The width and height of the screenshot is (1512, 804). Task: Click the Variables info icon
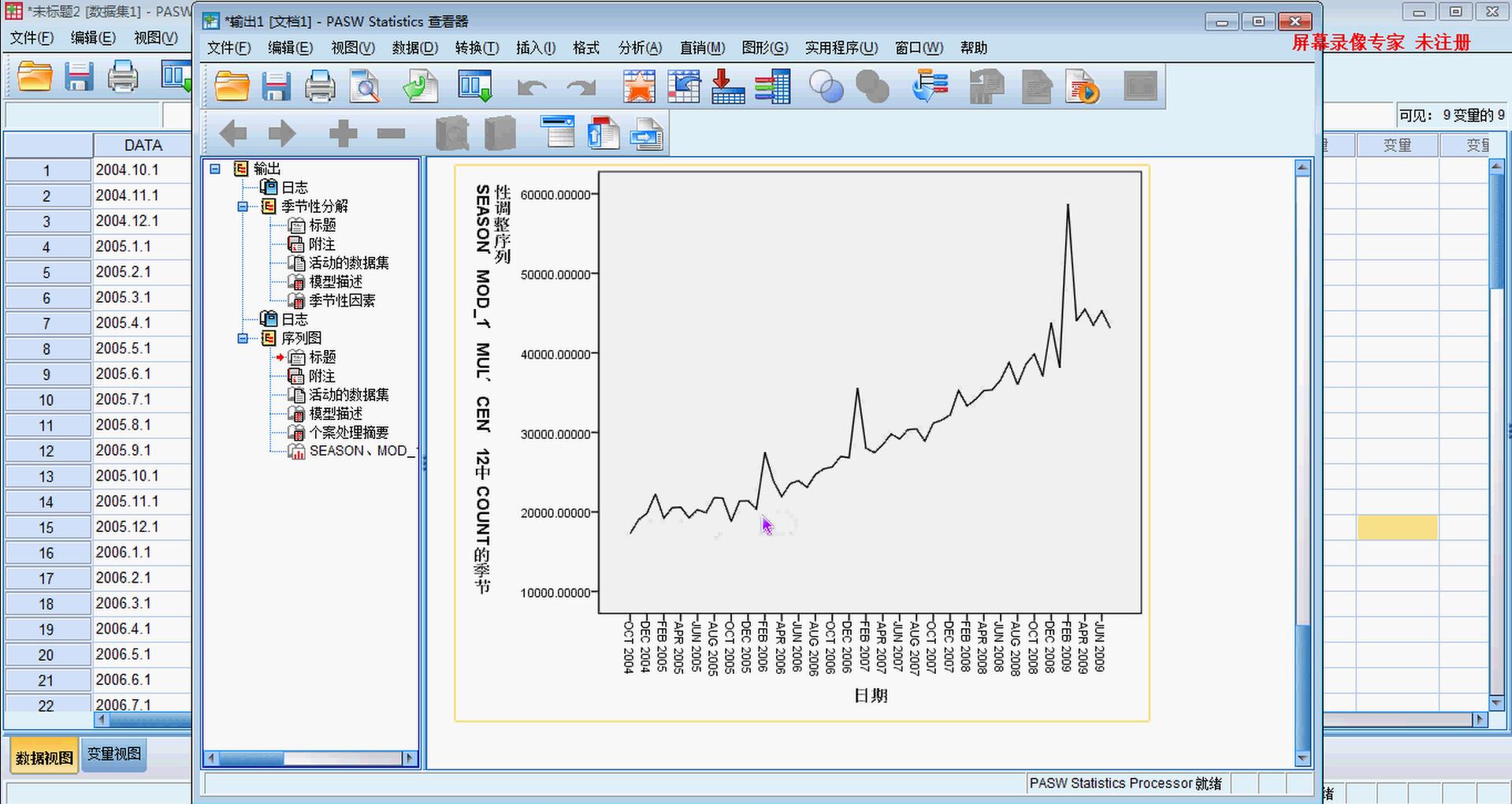(x=772, y=86)
